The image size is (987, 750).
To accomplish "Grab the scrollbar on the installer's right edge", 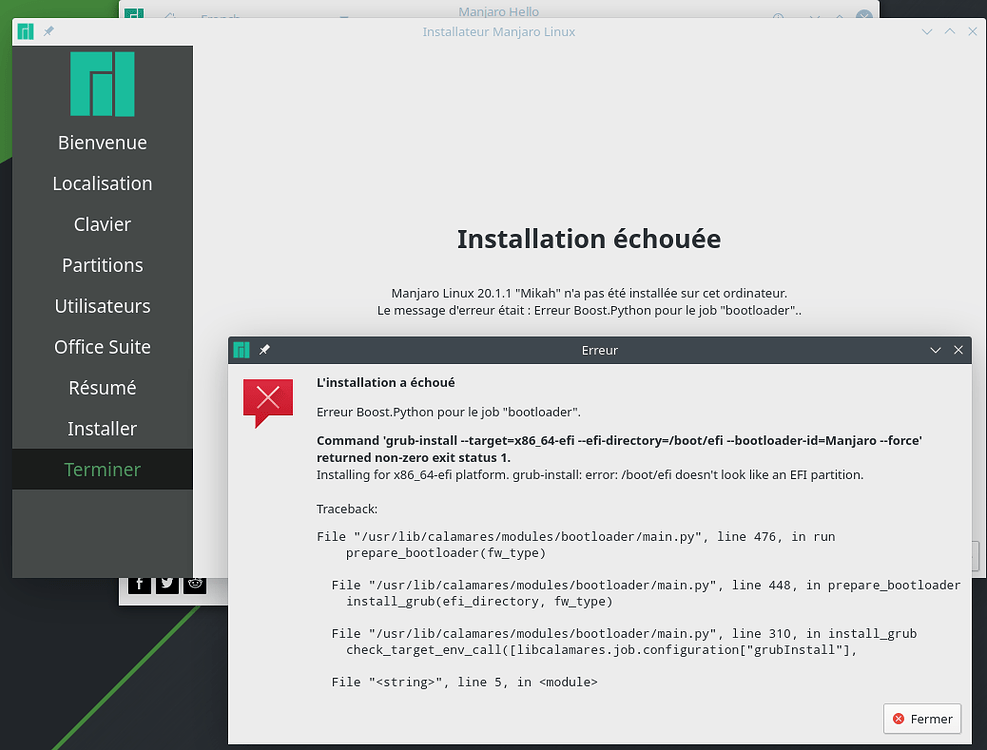I will point(975,555).
